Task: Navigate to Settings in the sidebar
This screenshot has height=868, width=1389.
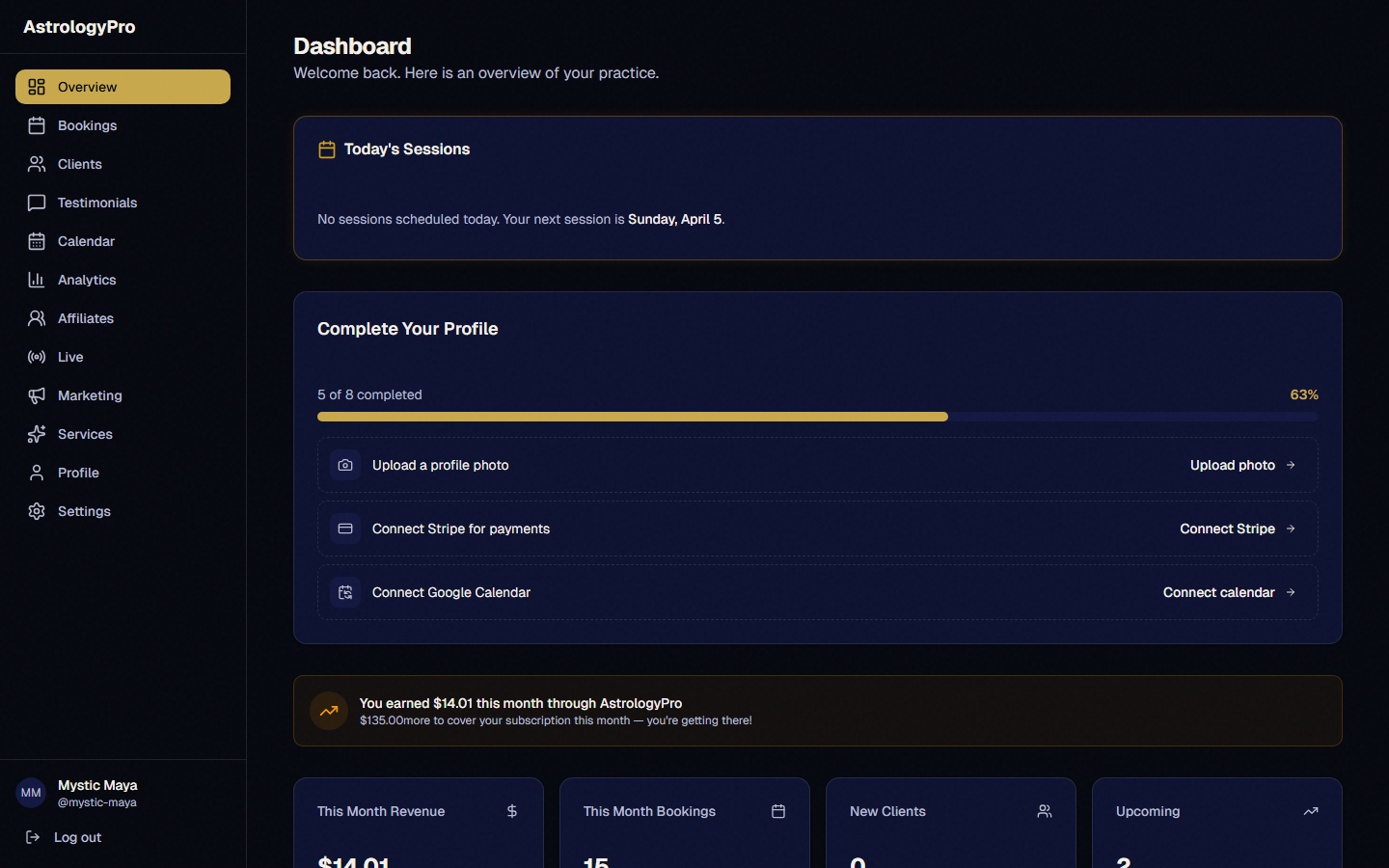Action: coord(84,511)
